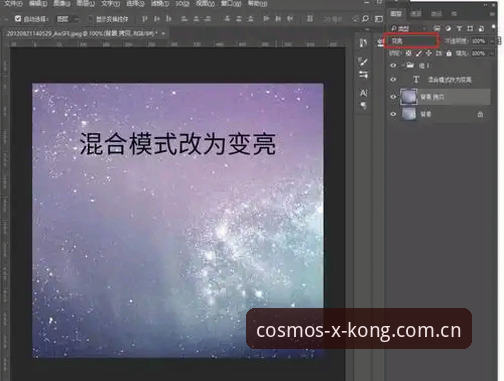Open the 编辑(E) menu
This screenshot has width=504, height=381.
[38, 4]
